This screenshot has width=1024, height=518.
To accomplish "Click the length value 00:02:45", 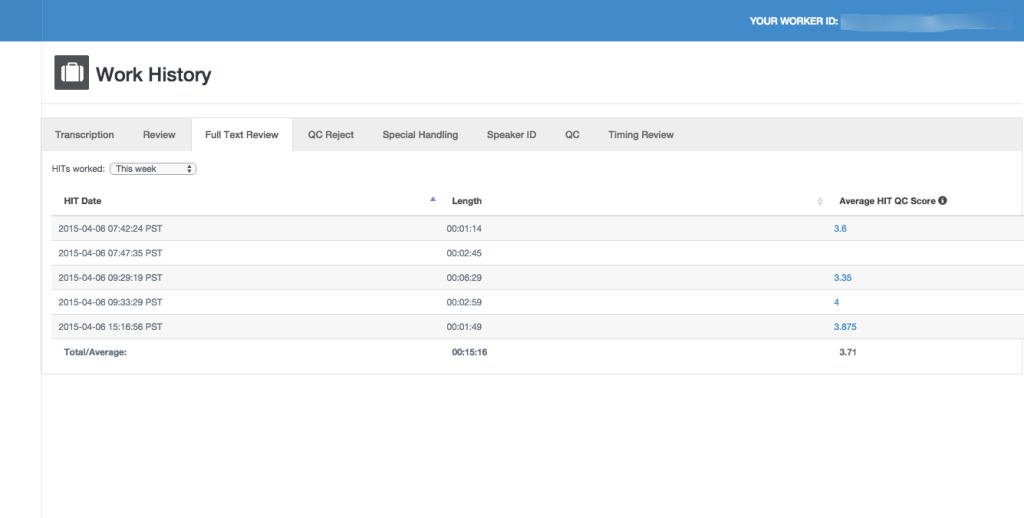I will pyautogui.click(x=464, y=253).
